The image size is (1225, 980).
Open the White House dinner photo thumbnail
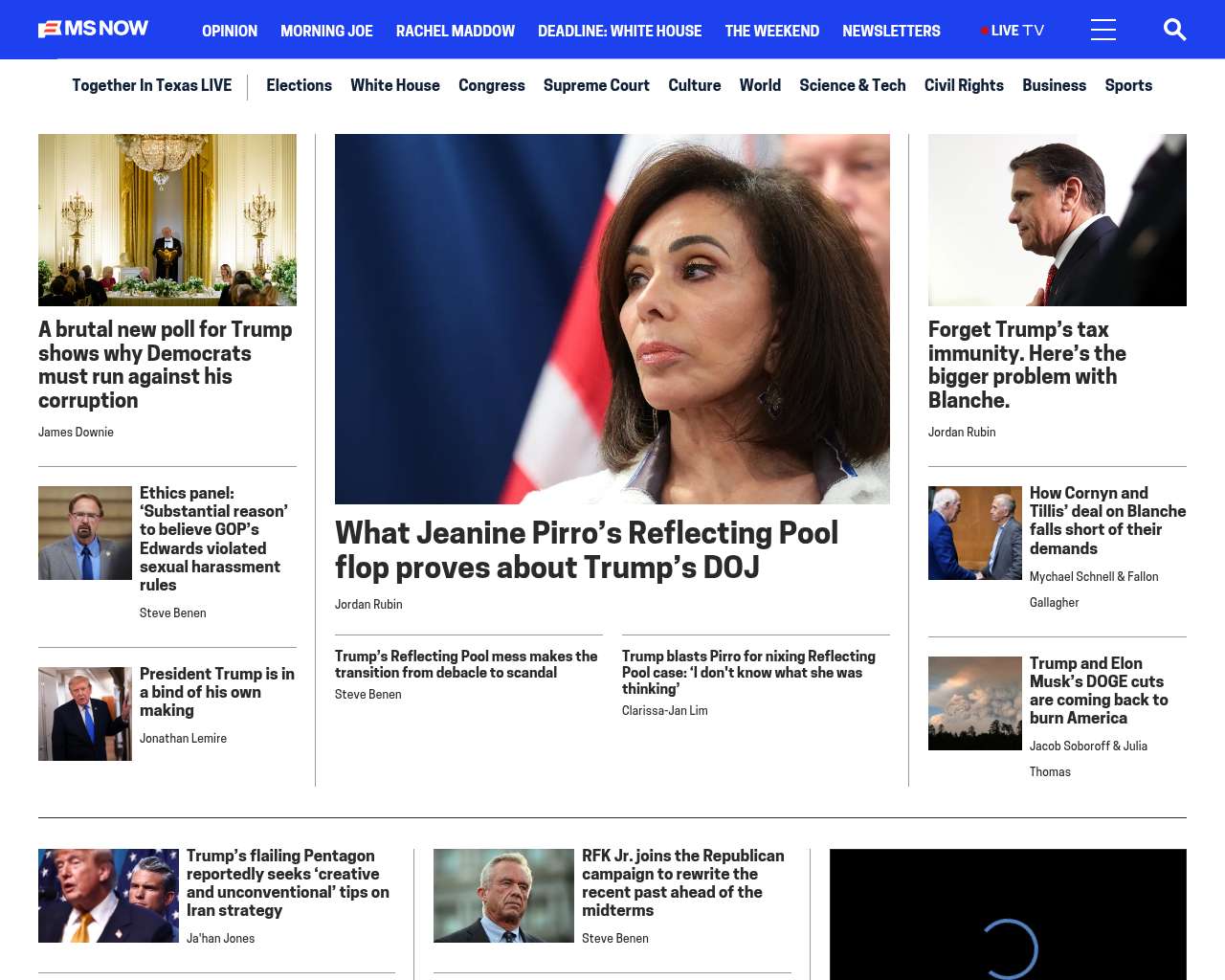(x=167, y=220)
